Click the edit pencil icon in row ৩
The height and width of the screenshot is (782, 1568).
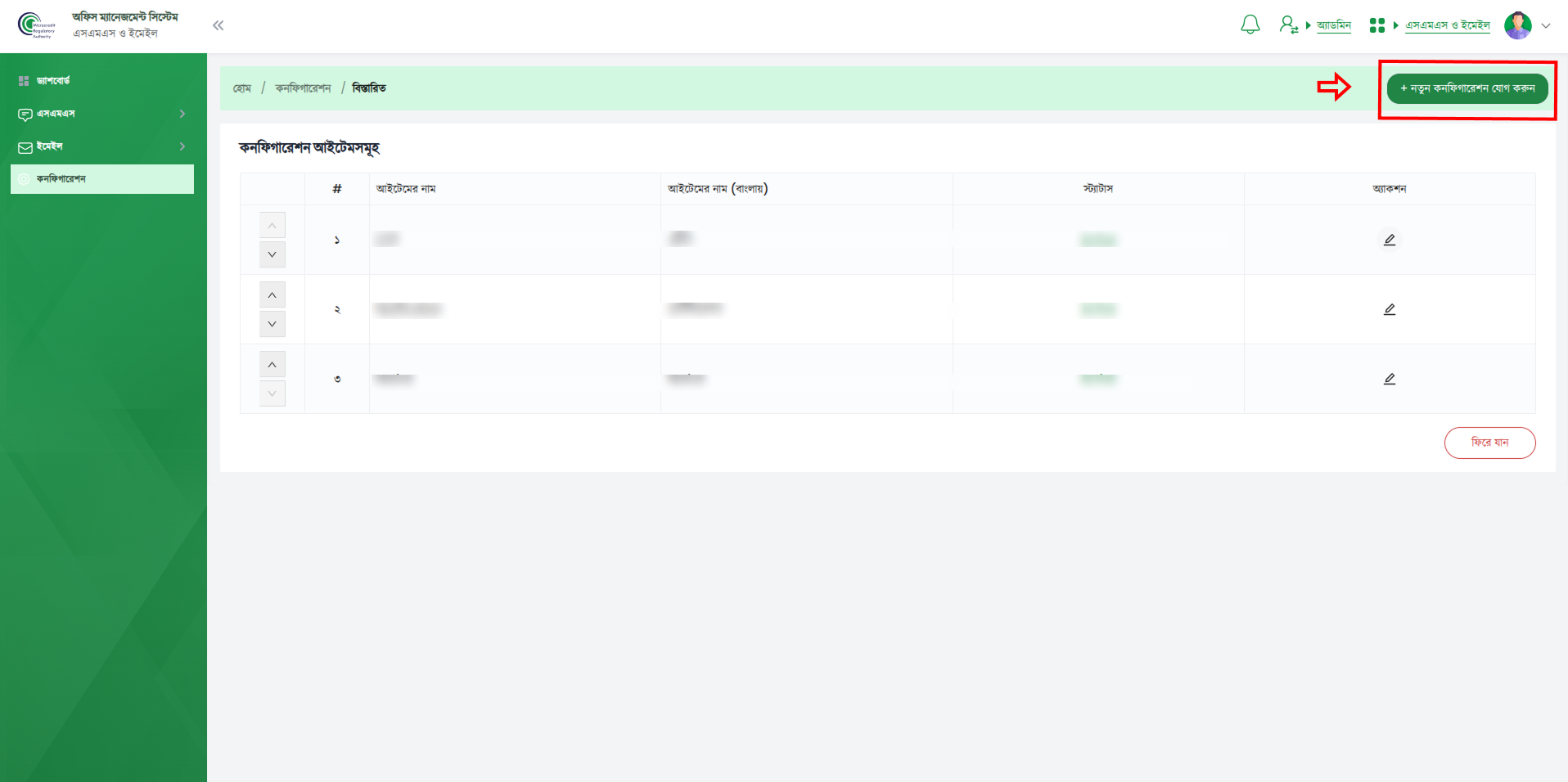pyautogui.click(x=1389, y=379)
